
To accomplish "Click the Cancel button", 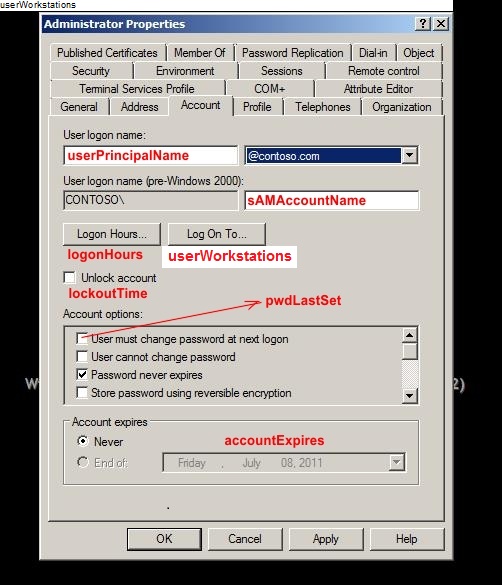I will (245, 539).
